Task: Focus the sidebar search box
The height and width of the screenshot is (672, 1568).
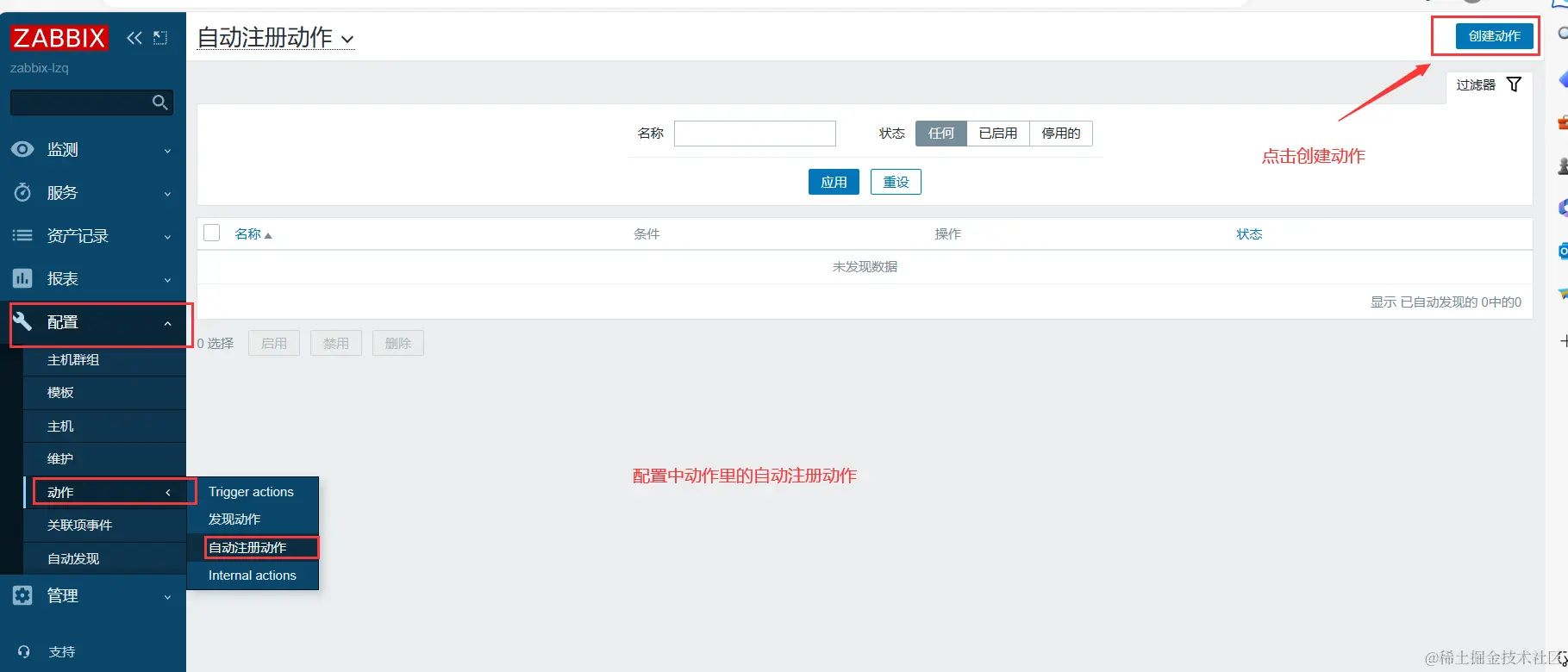Action: pyautogui.click(x=91, y=103)
